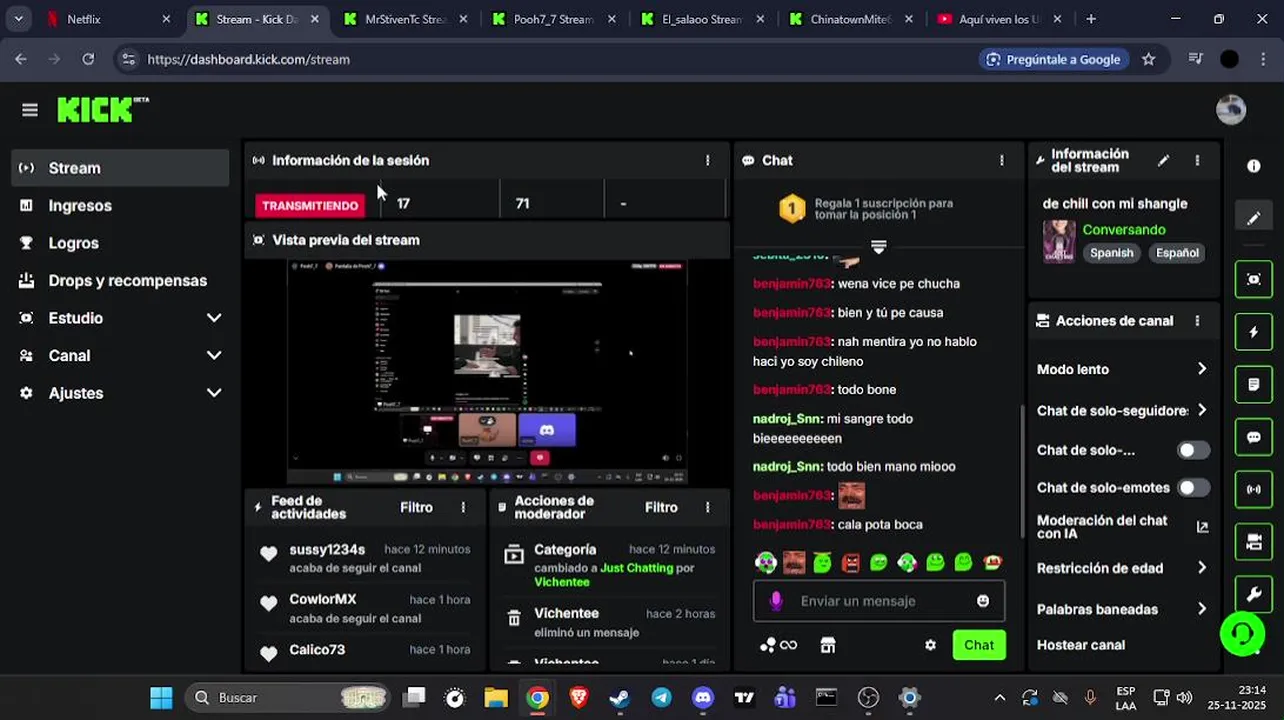This screenshot has width=1284, height=720.
Task: Click the Conversando category link
Action: (1124, 230)
